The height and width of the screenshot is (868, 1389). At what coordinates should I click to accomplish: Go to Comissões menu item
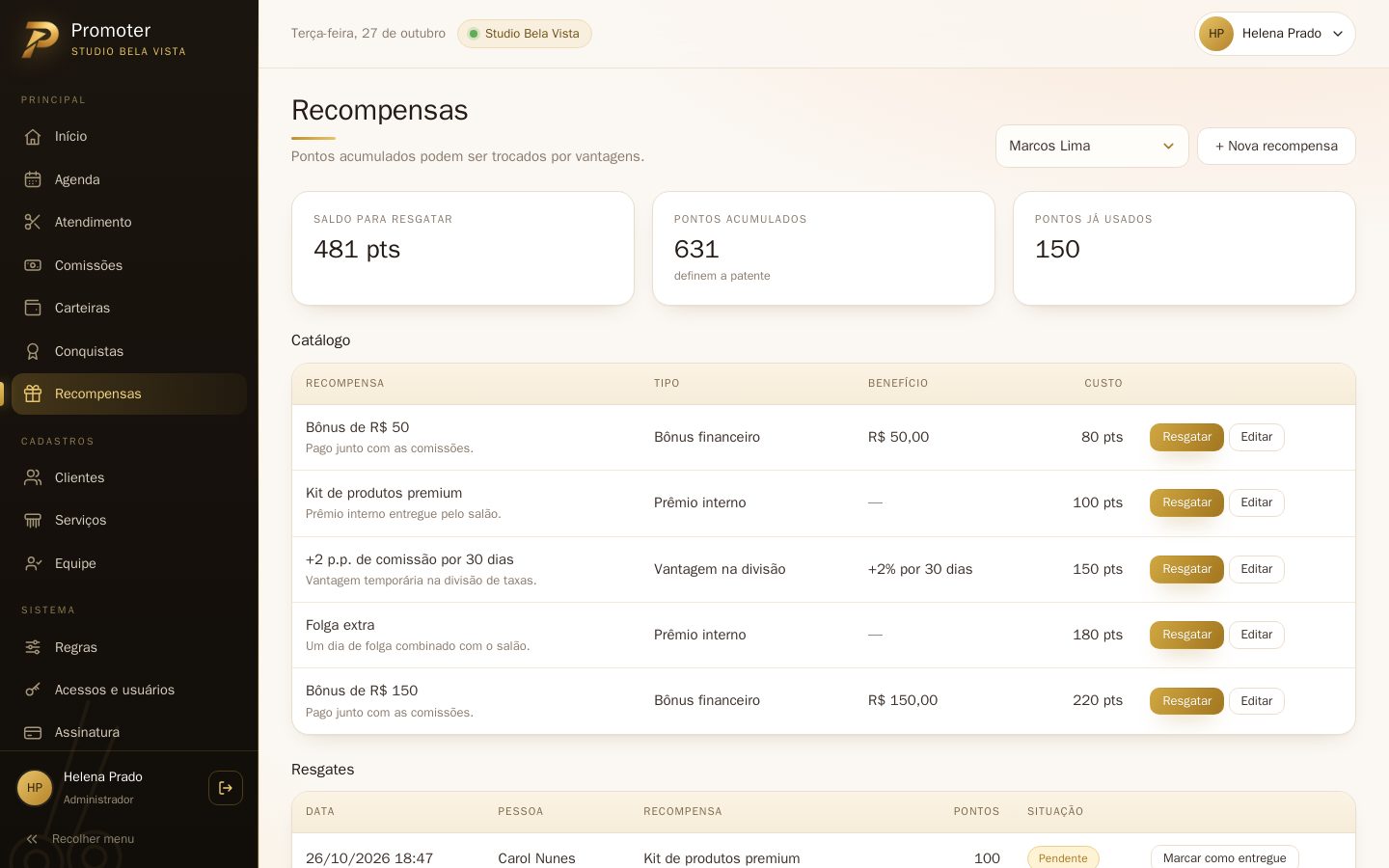(x=129, y=265)
